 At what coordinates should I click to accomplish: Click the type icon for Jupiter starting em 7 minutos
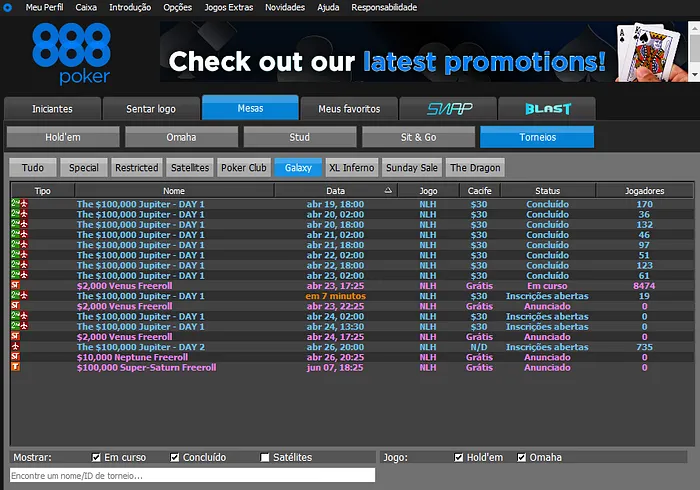click(x=19, y=296)
